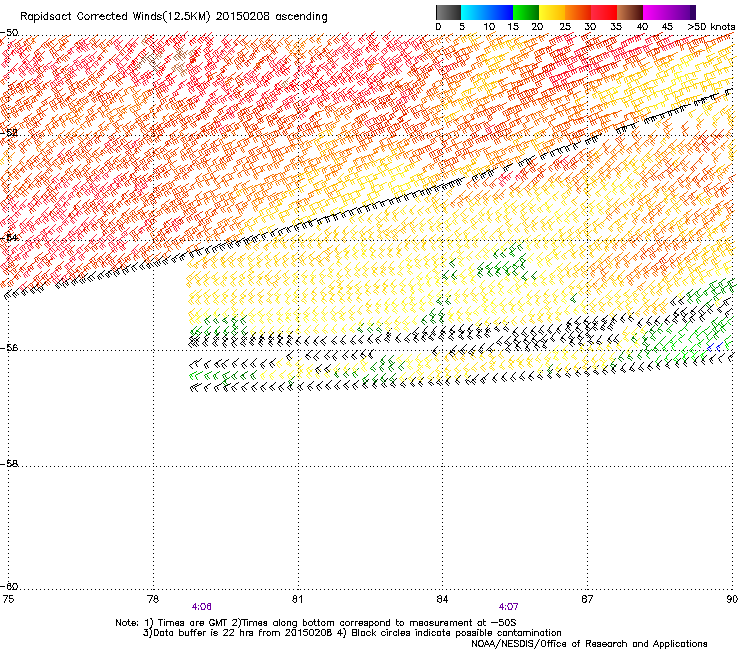Click the longitude label '75'

tap(8, 599)
